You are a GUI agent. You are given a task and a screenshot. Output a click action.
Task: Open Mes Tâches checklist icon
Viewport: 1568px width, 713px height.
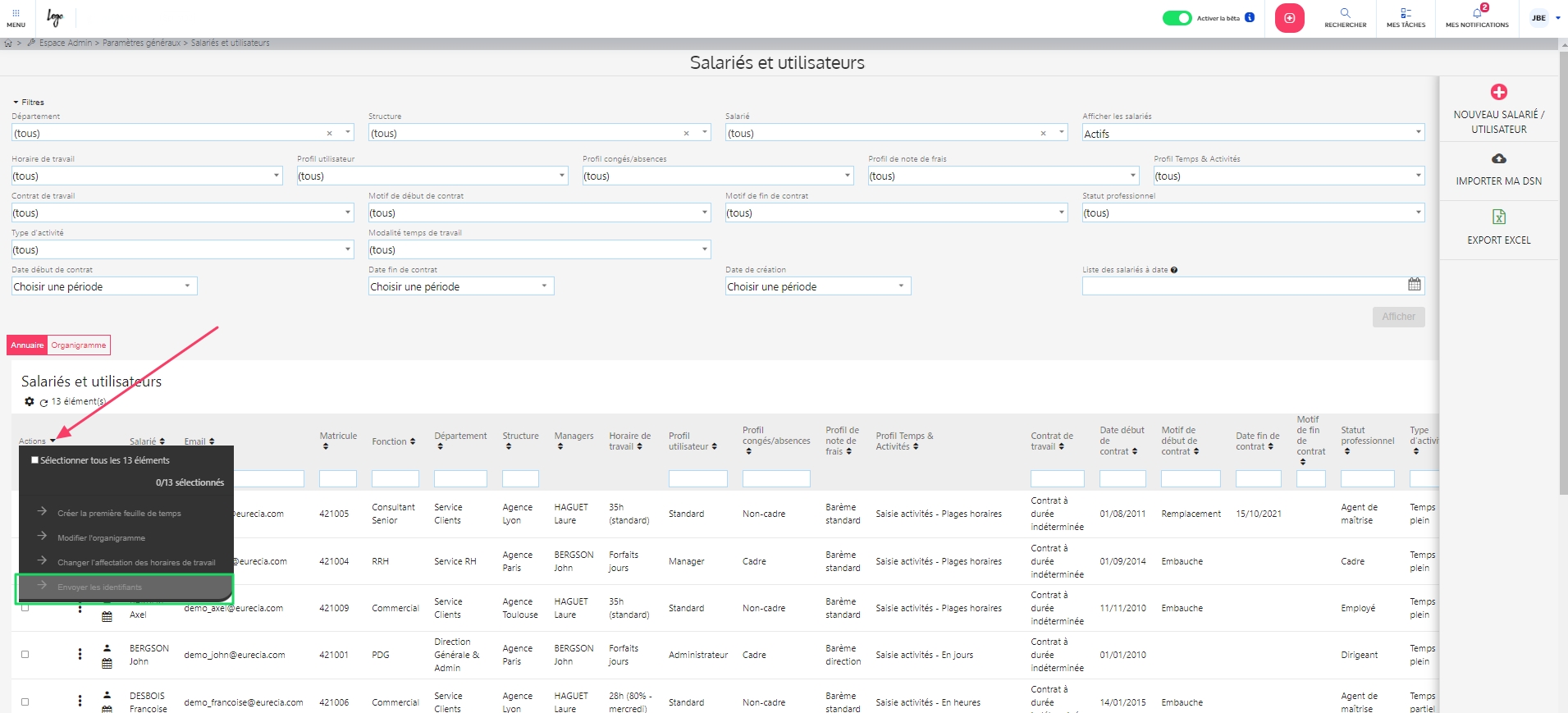coord(1406,13)
